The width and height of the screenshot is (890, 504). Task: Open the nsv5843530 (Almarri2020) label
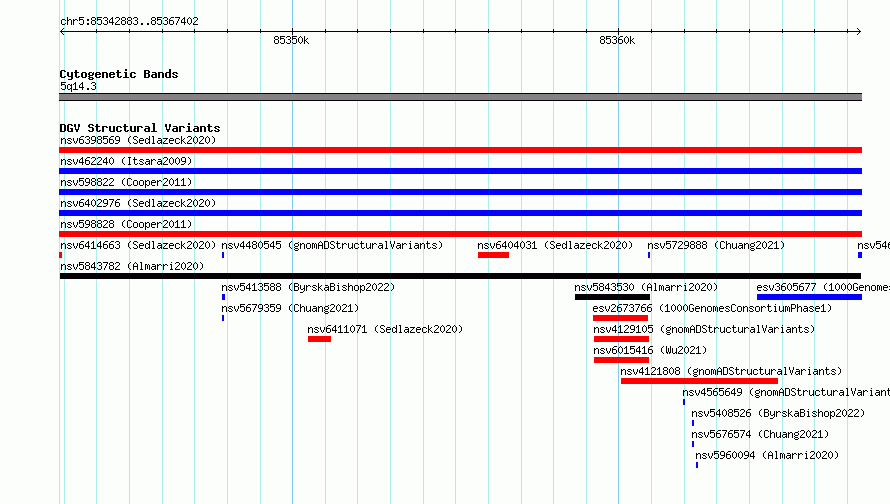click(646, 287)
